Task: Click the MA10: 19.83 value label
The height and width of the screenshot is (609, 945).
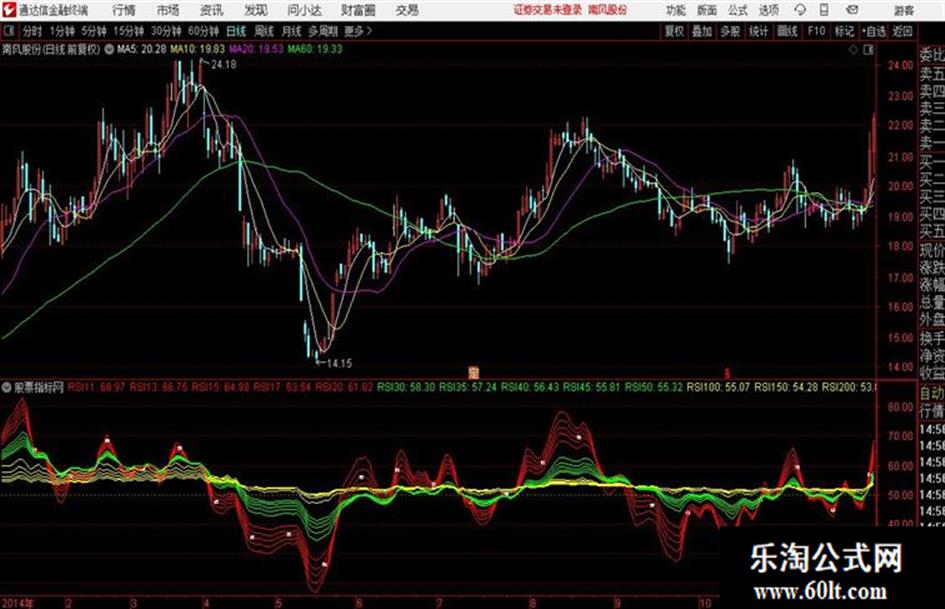Action: pyautogui.click(x=197, y=49)
